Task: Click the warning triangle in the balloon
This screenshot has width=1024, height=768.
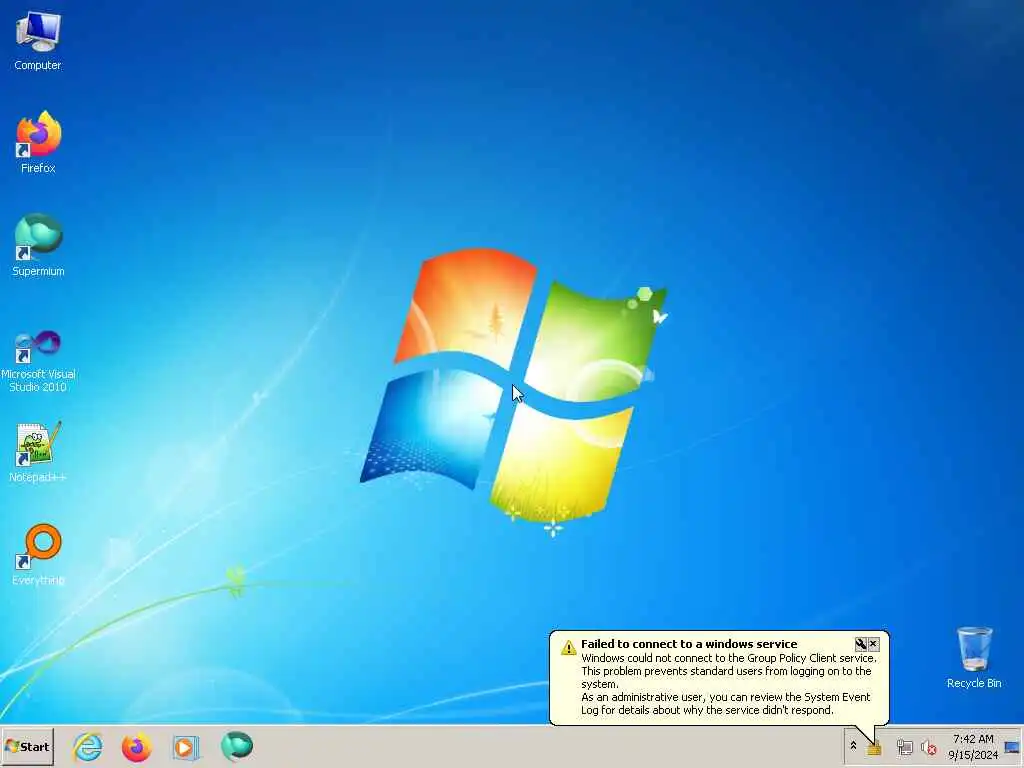Action: (x=568, y=647)
